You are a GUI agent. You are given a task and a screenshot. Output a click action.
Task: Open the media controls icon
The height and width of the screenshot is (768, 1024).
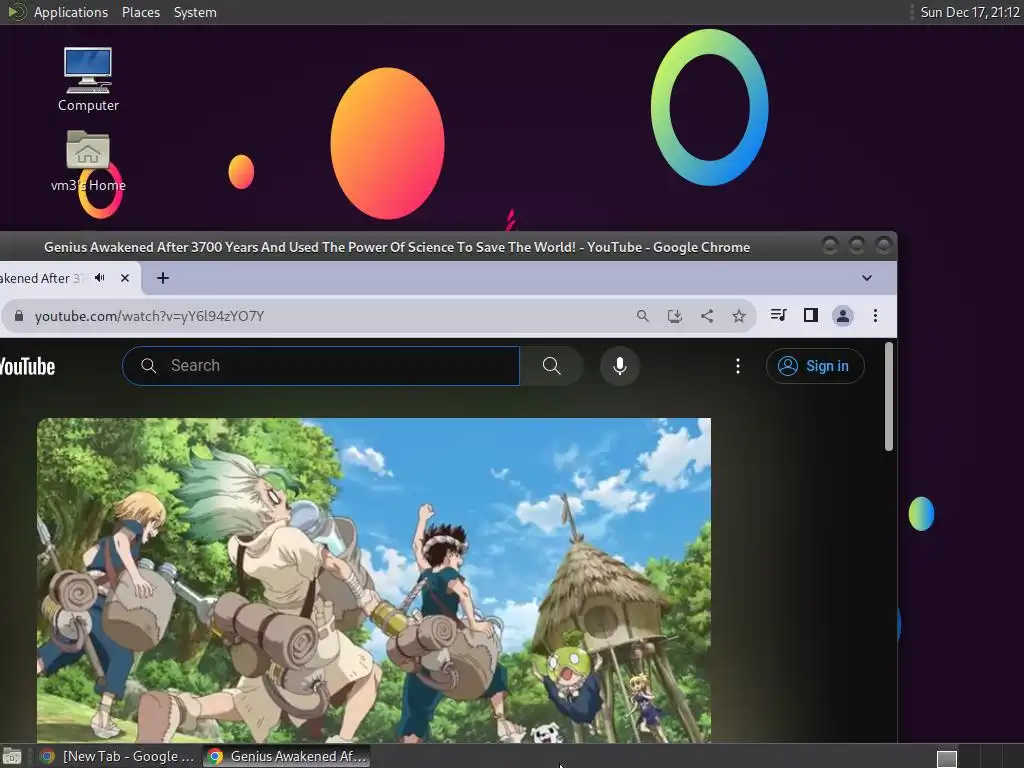[x=778, y=315]
